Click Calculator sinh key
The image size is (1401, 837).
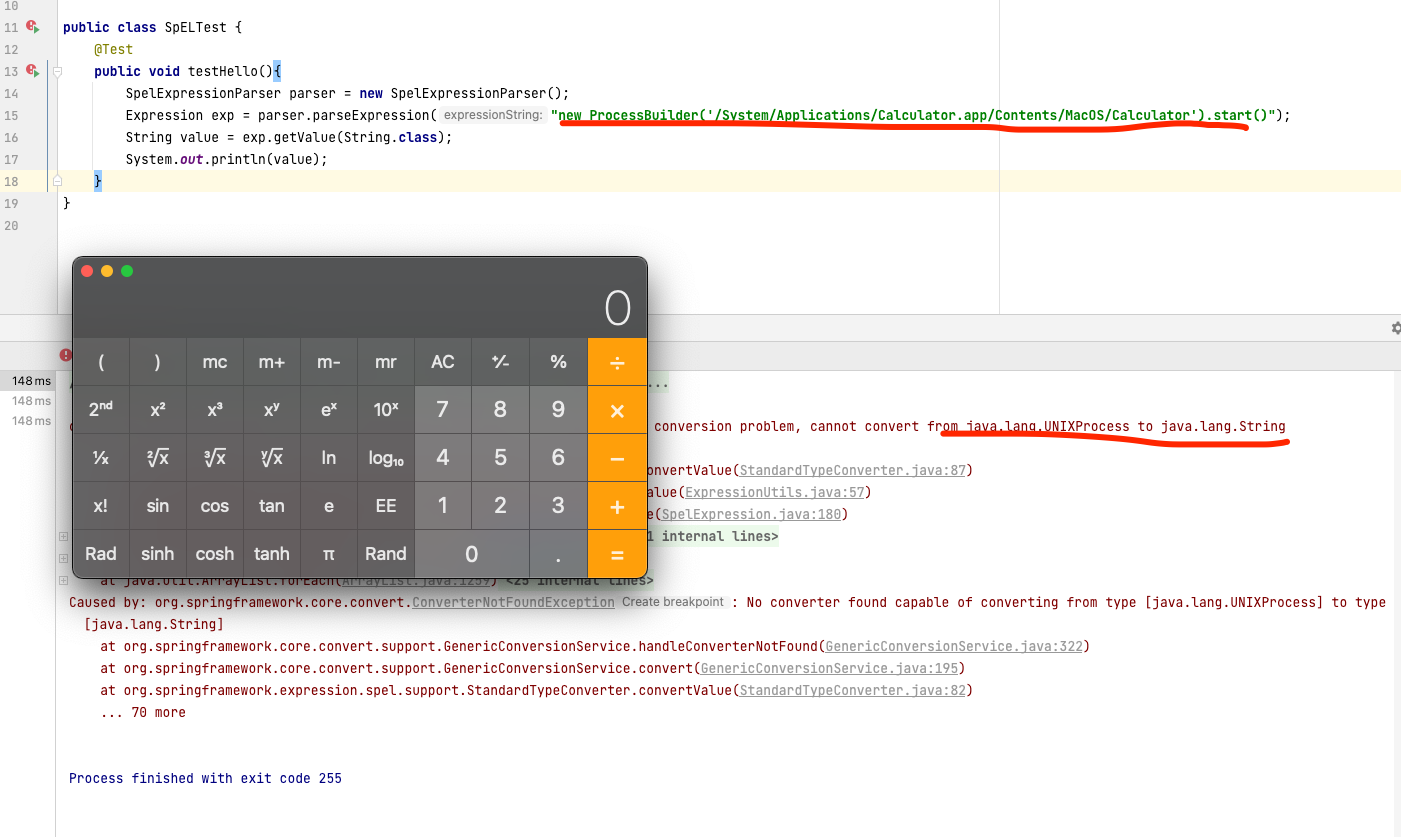pos(158,554)
